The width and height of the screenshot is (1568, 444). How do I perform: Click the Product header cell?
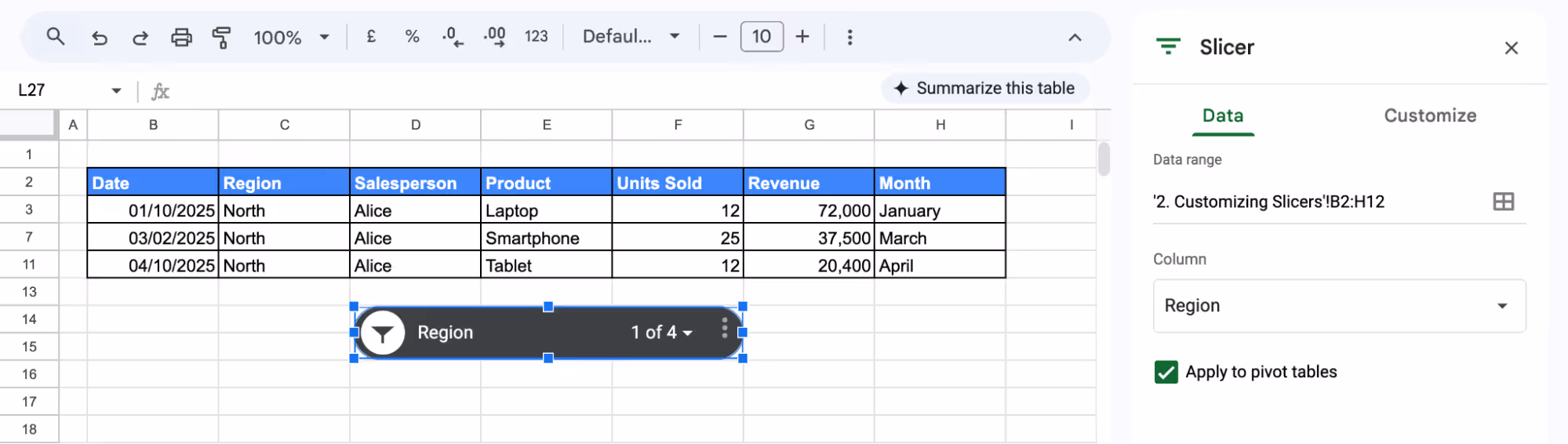click(x=547, y=182)
